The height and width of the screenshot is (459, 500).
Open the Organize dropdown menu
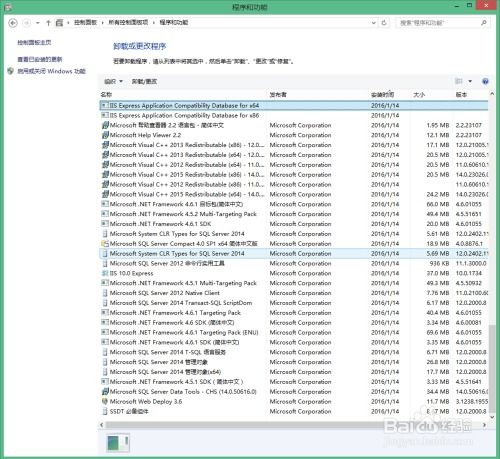point(113,81)
